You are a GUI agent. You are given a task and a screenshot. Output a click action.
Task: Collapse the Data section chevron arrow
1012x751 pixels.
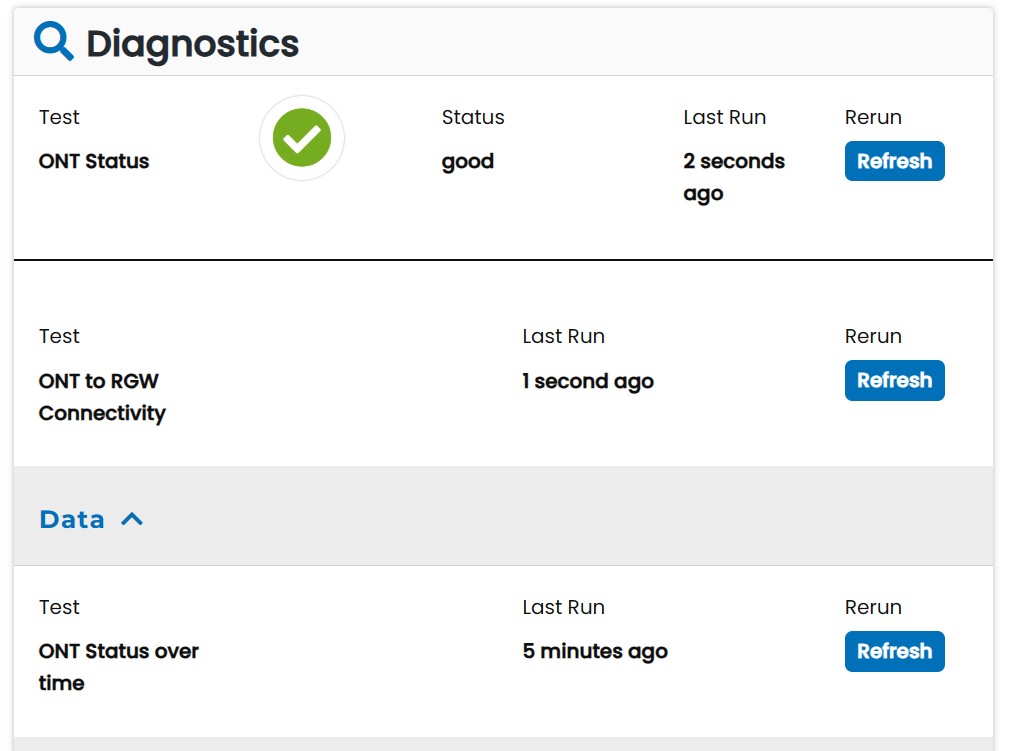pos(132,519)
